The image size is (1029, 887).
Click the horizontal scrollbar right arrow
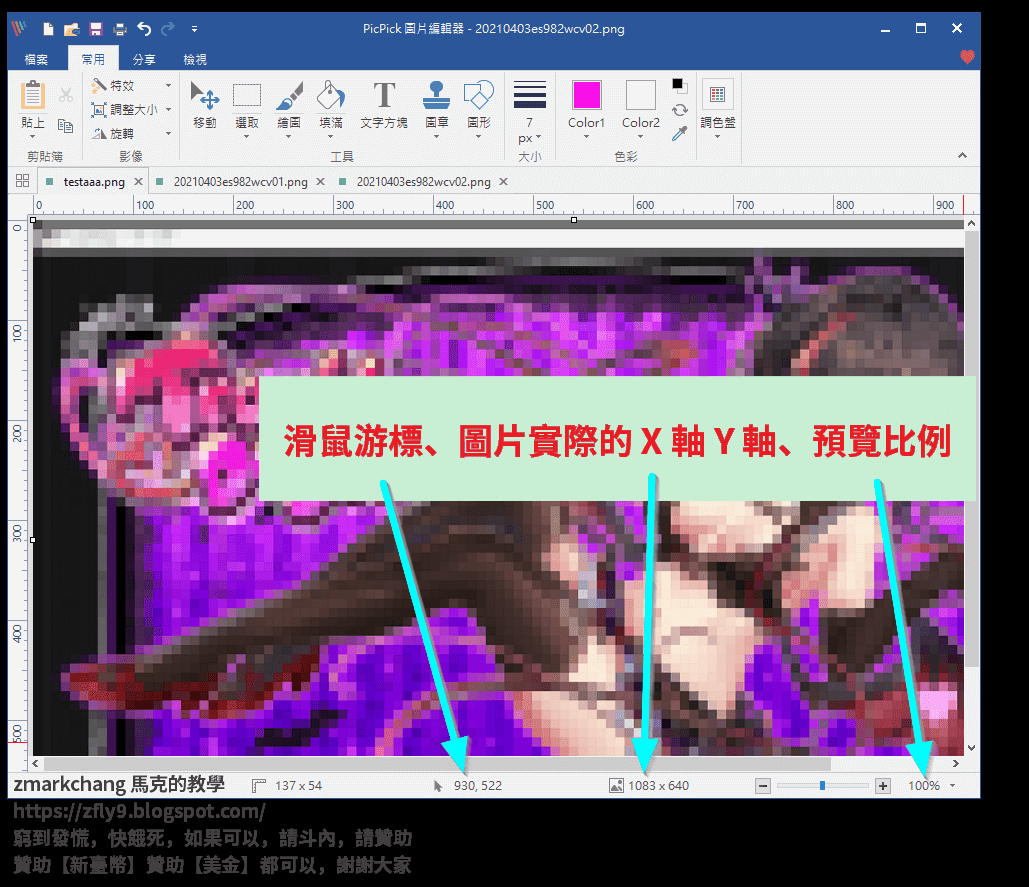(956, 763)
